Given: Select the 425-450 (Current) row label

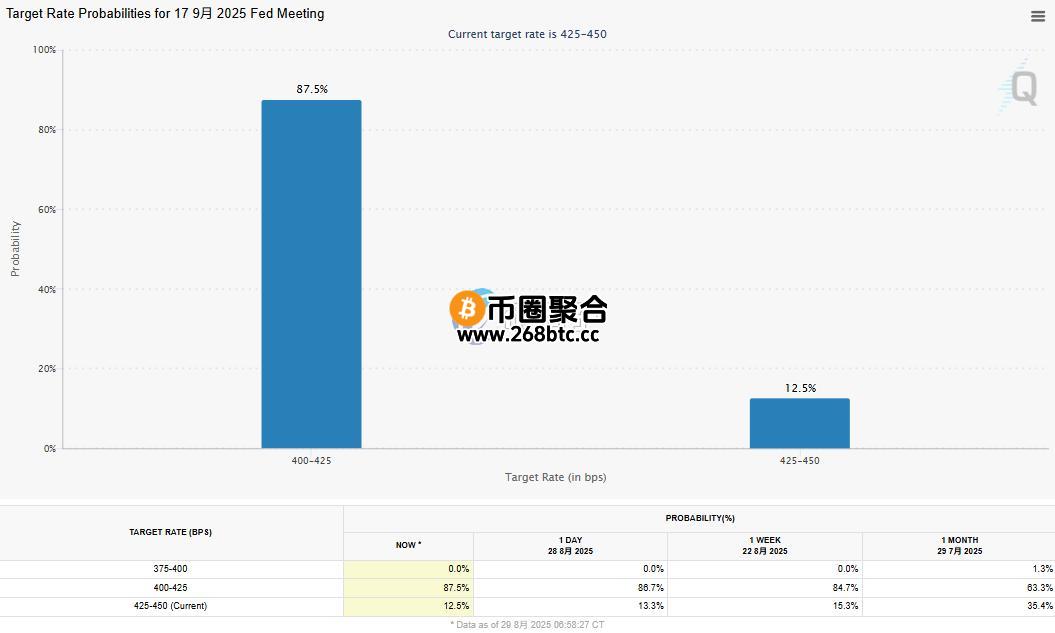Looking at the screenshot, I should pos(170,606).
